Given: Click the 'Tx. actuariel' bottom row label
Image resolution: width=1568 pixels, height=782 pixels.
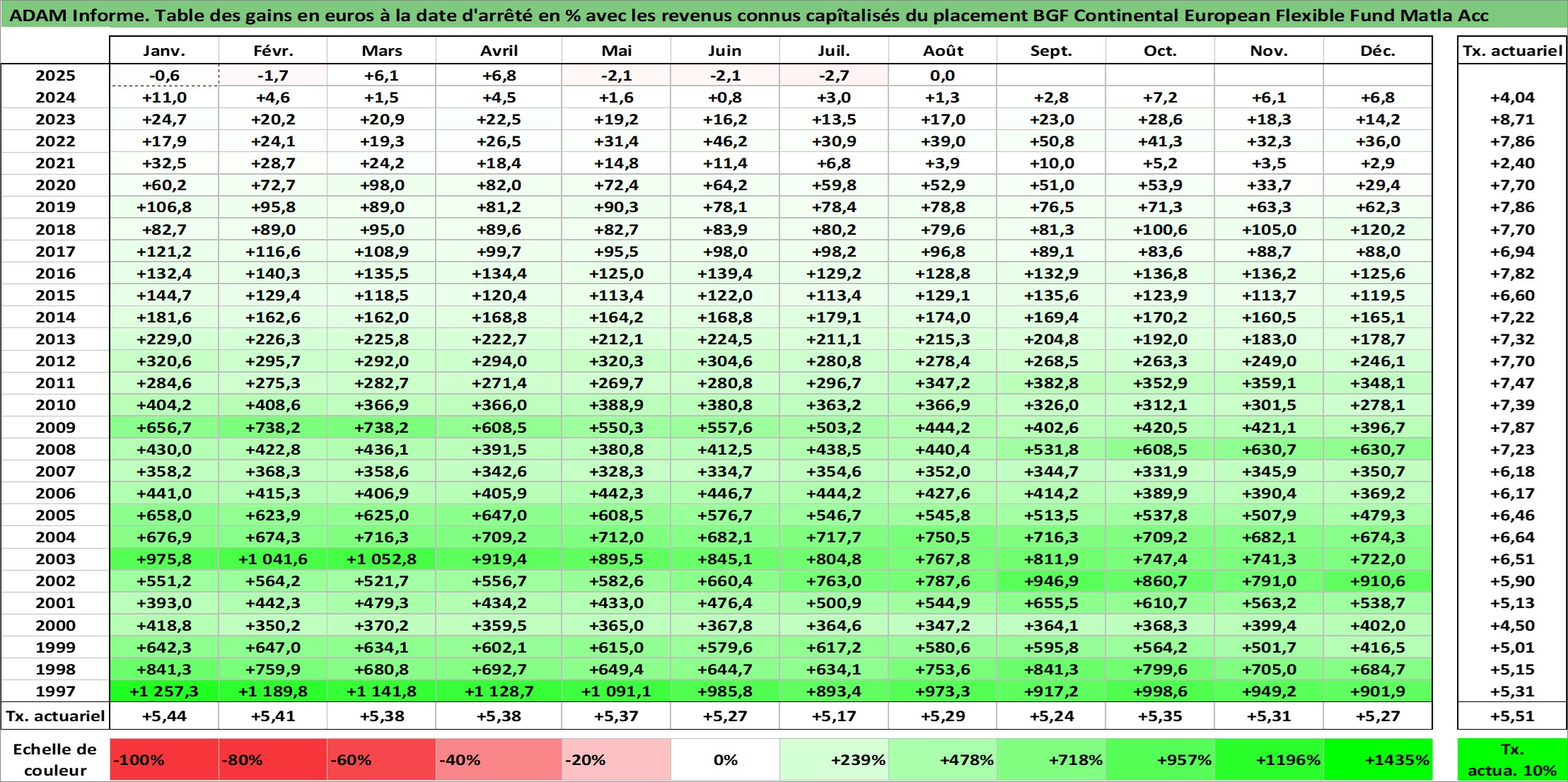Looking at the screenshot, I should (x=55, y=716).
